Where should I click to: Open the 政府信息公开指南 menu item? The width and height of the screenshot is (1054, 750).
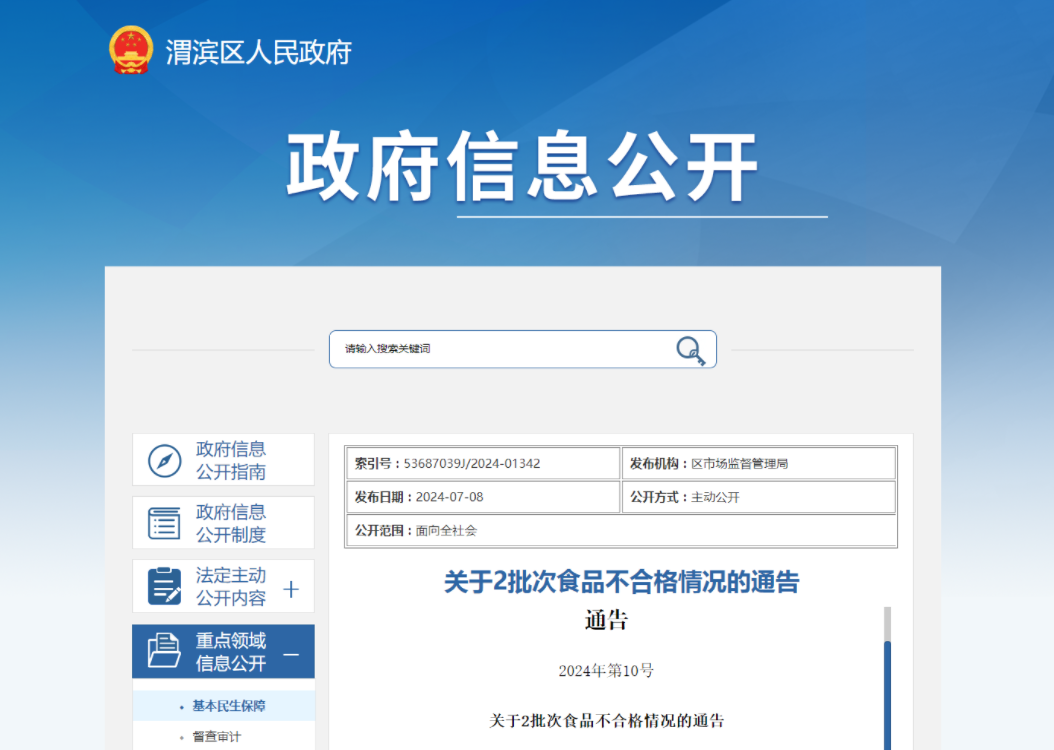click(231, 460)
